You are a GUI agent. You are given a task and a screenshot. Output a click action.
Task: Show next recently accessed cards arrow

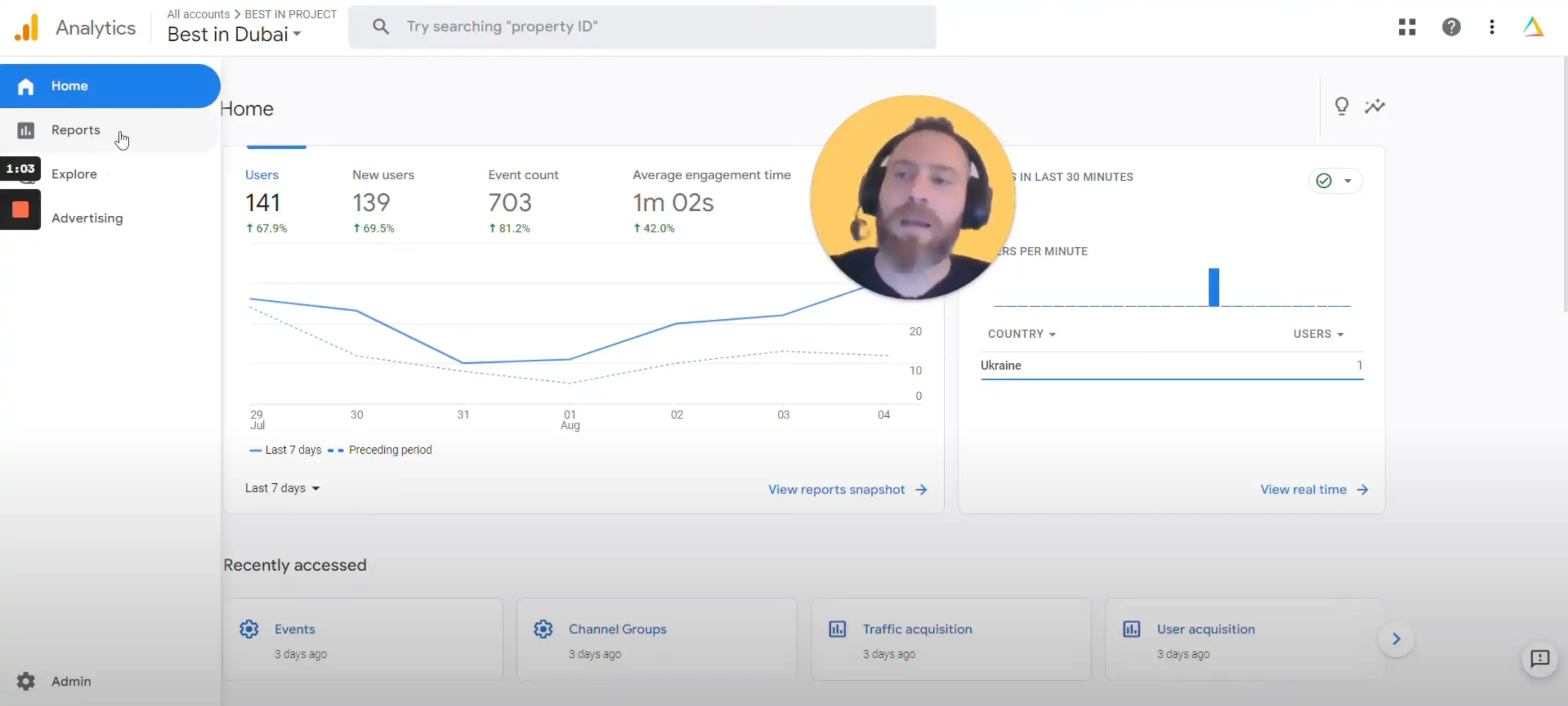(1396, 638)
